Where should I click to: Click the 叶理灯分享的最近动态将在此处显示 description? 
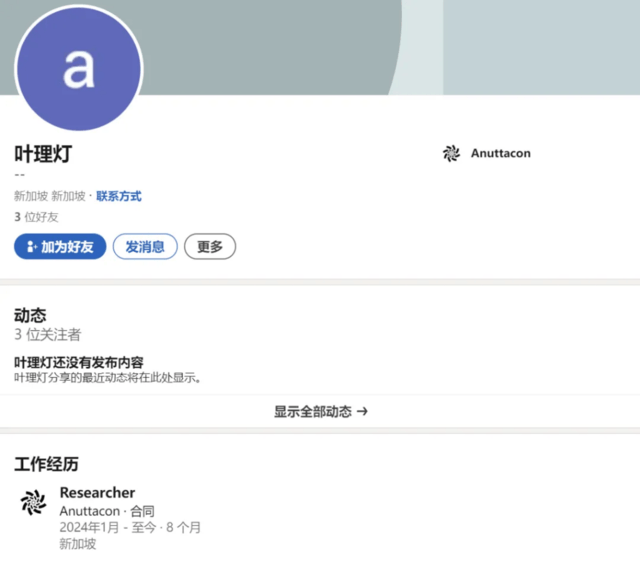(x=108, y=378)
